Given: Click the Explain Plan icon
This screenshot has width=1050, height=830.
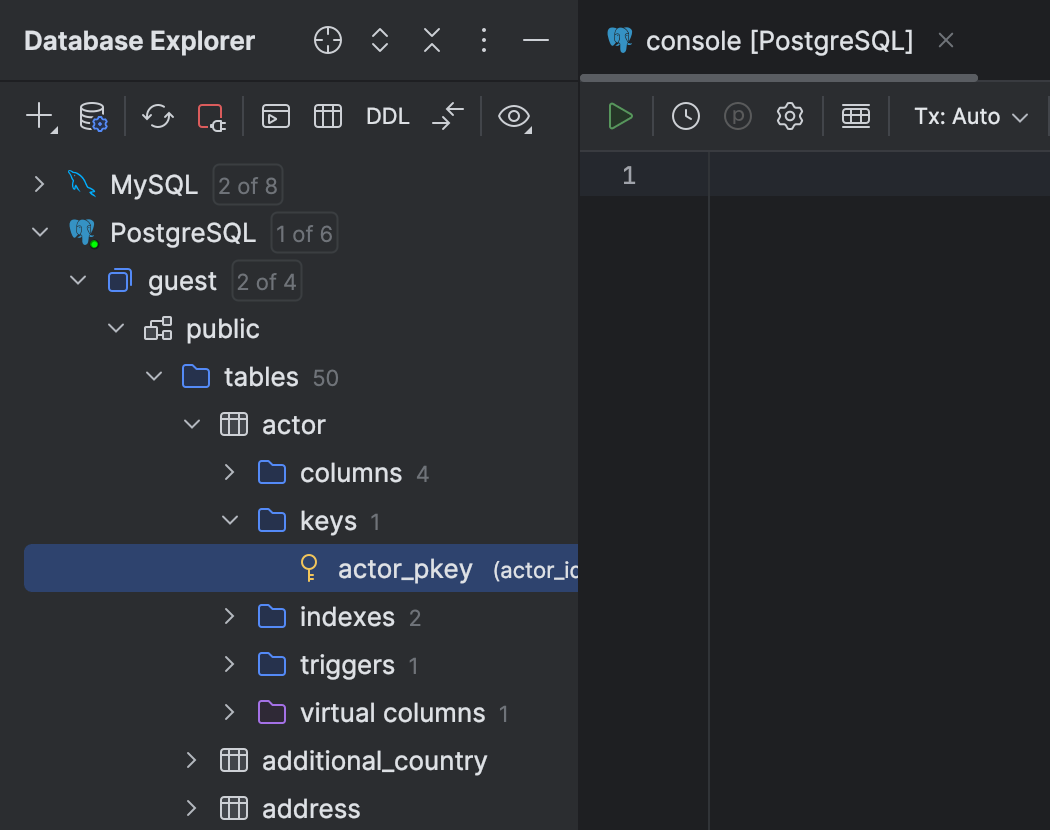Looking at the screenshot, I should 737,116.
